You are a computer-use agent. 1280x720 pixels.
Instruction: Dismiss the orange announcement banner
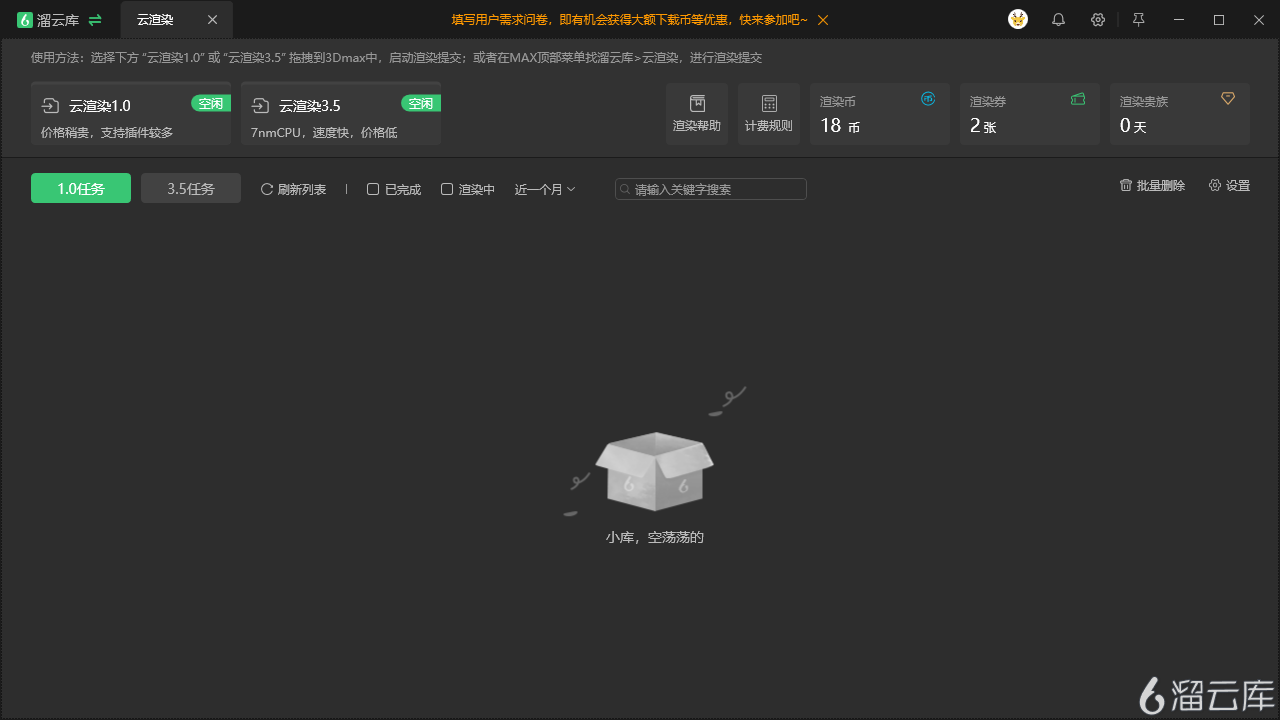(x=822, y=20)
